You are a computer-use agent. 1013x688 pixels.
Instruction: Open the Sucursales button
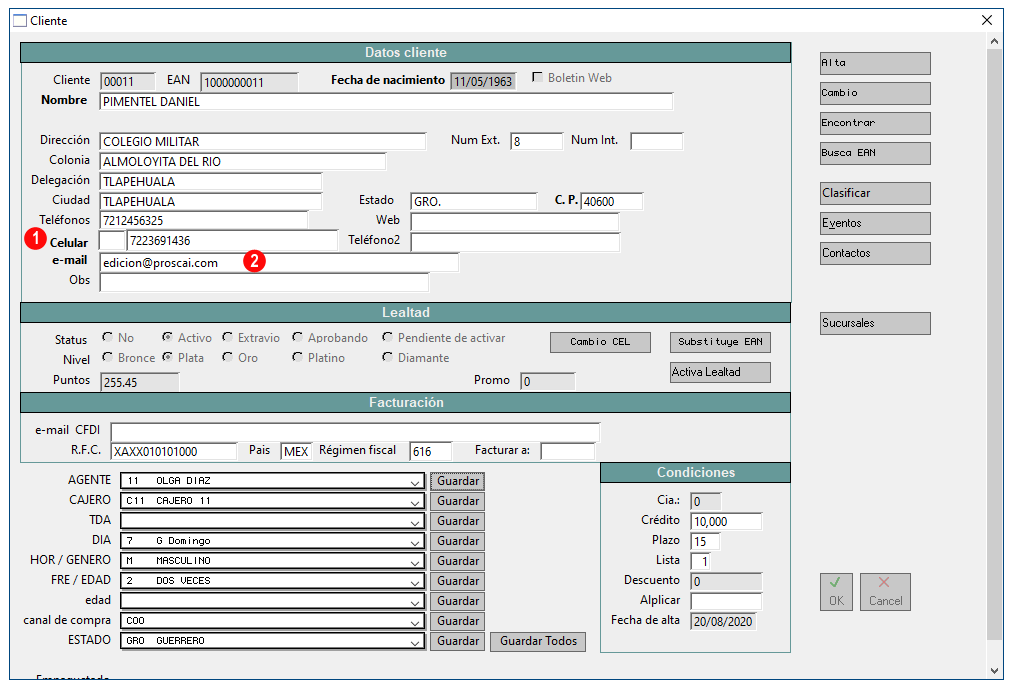[875, 323]
